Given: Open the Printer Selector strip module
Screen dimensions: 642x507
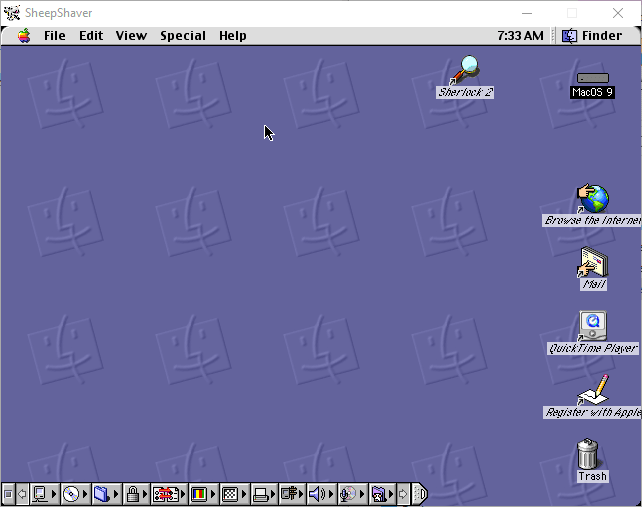Looking at the screenshot, I should click(264, 494).
